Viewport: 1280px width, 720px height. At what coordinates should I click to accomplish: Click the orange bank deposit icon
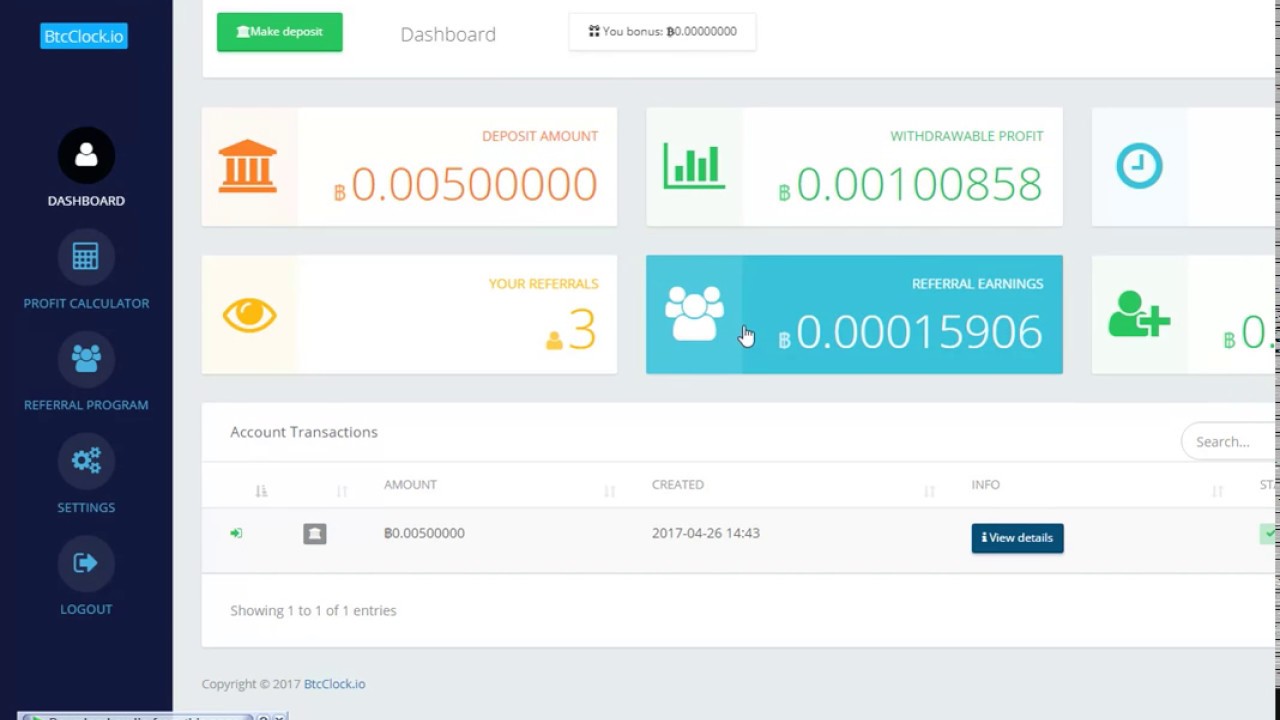(x=247, y=166)
